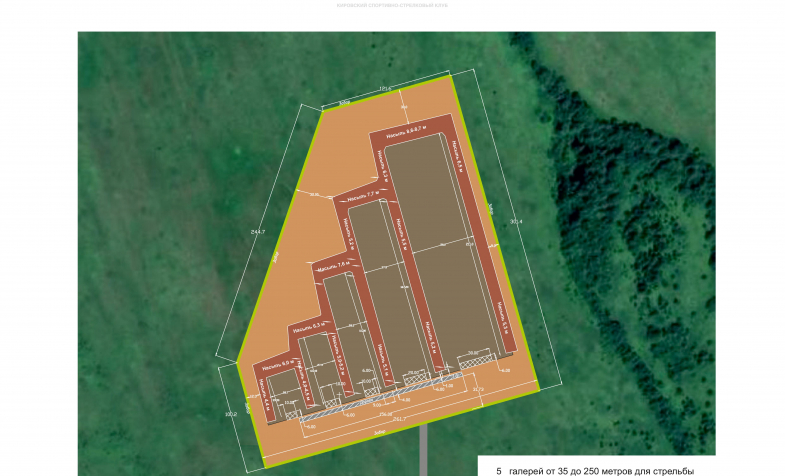The width and height of the screenshot is (785, 476).
Task: Select the vertical 'Насыпь 5,2 м' label
Action: [x=347, y=232]
